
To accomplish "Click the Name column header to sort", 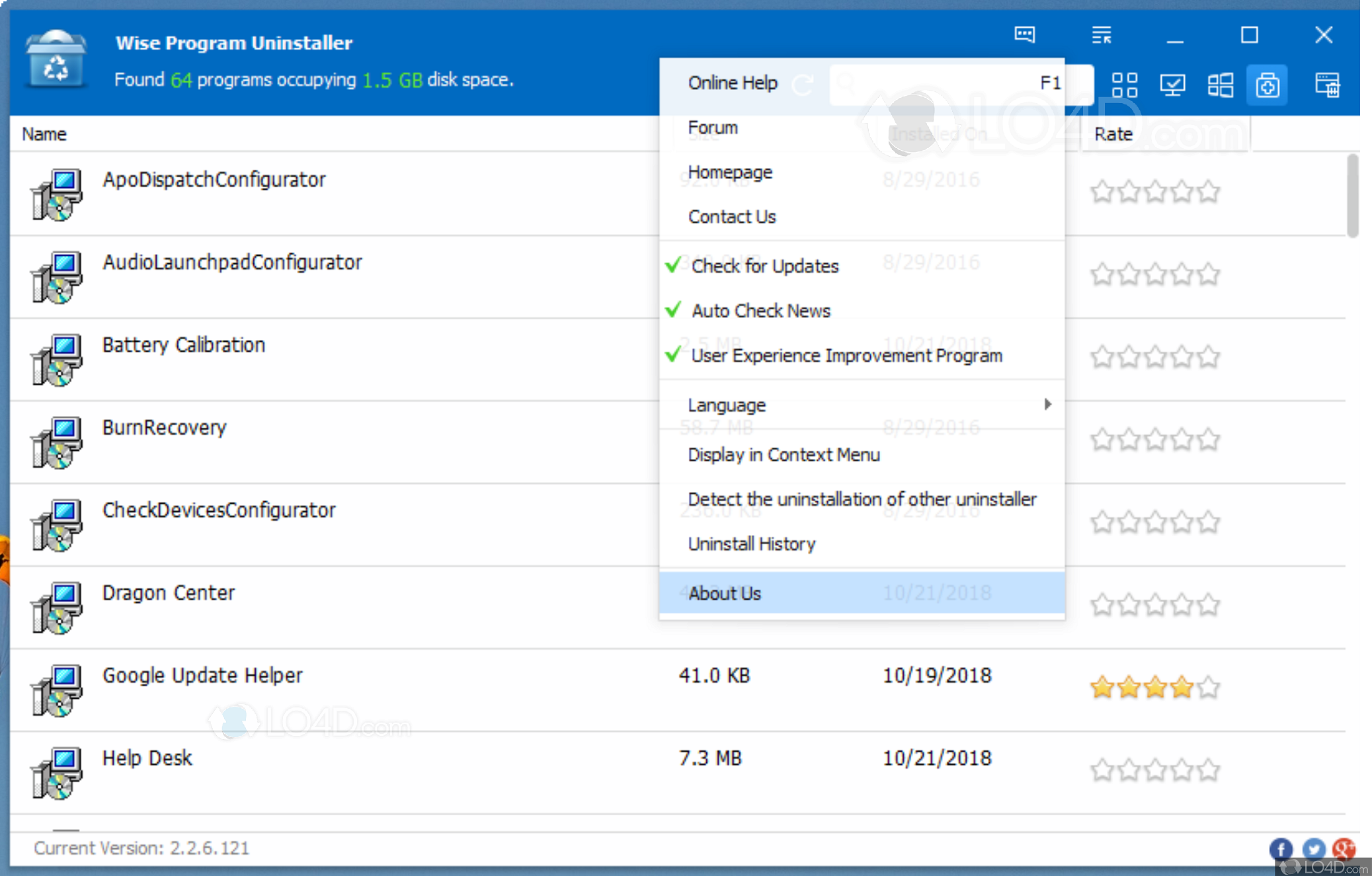I will click(44, 134).
